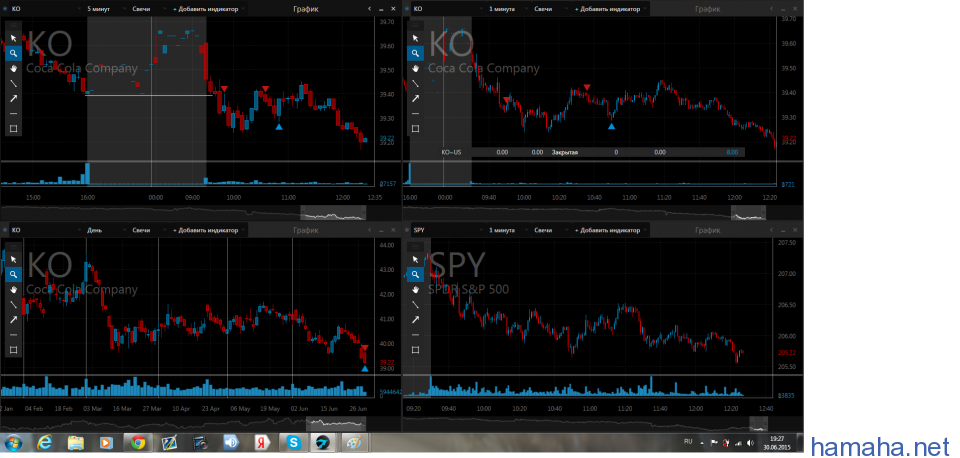Select horizontal line tool in KO daily chart
960x458 pixels.
pyautogui.click(x=13, y=334)
